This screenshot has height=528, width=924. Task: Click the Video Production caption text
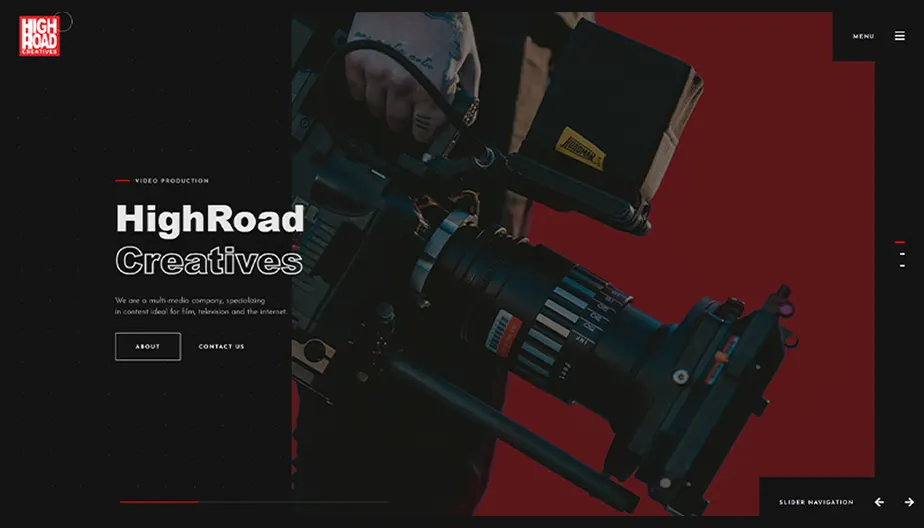171,181
